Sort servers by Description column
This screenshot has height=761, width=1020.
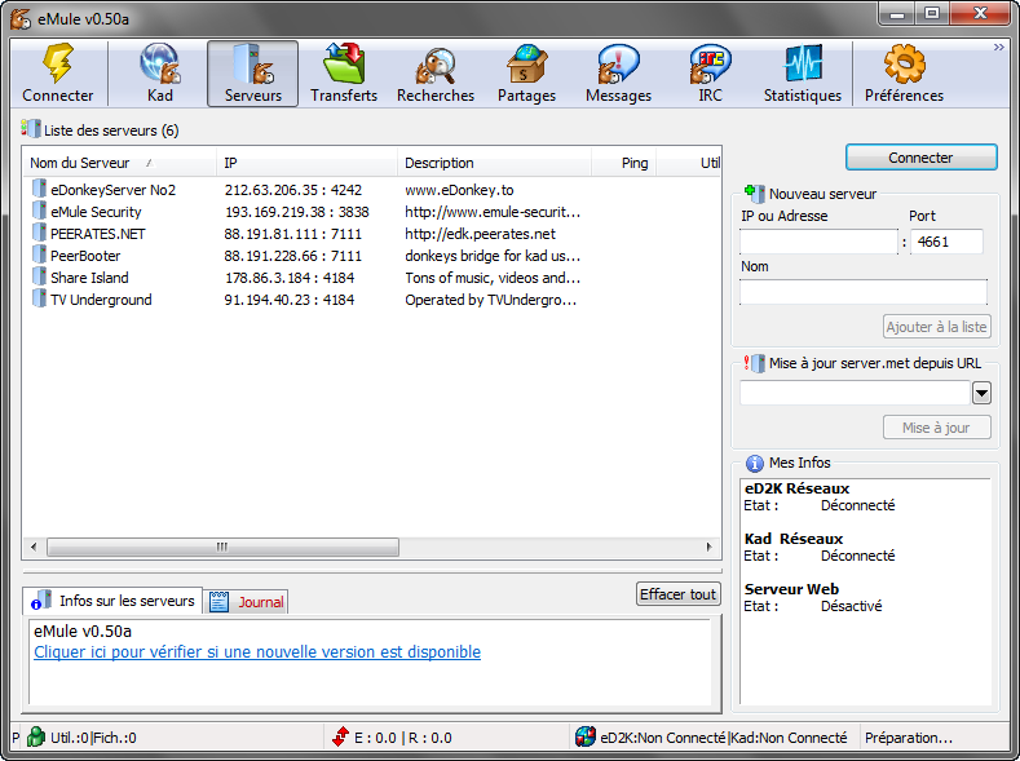click(494, 163)
